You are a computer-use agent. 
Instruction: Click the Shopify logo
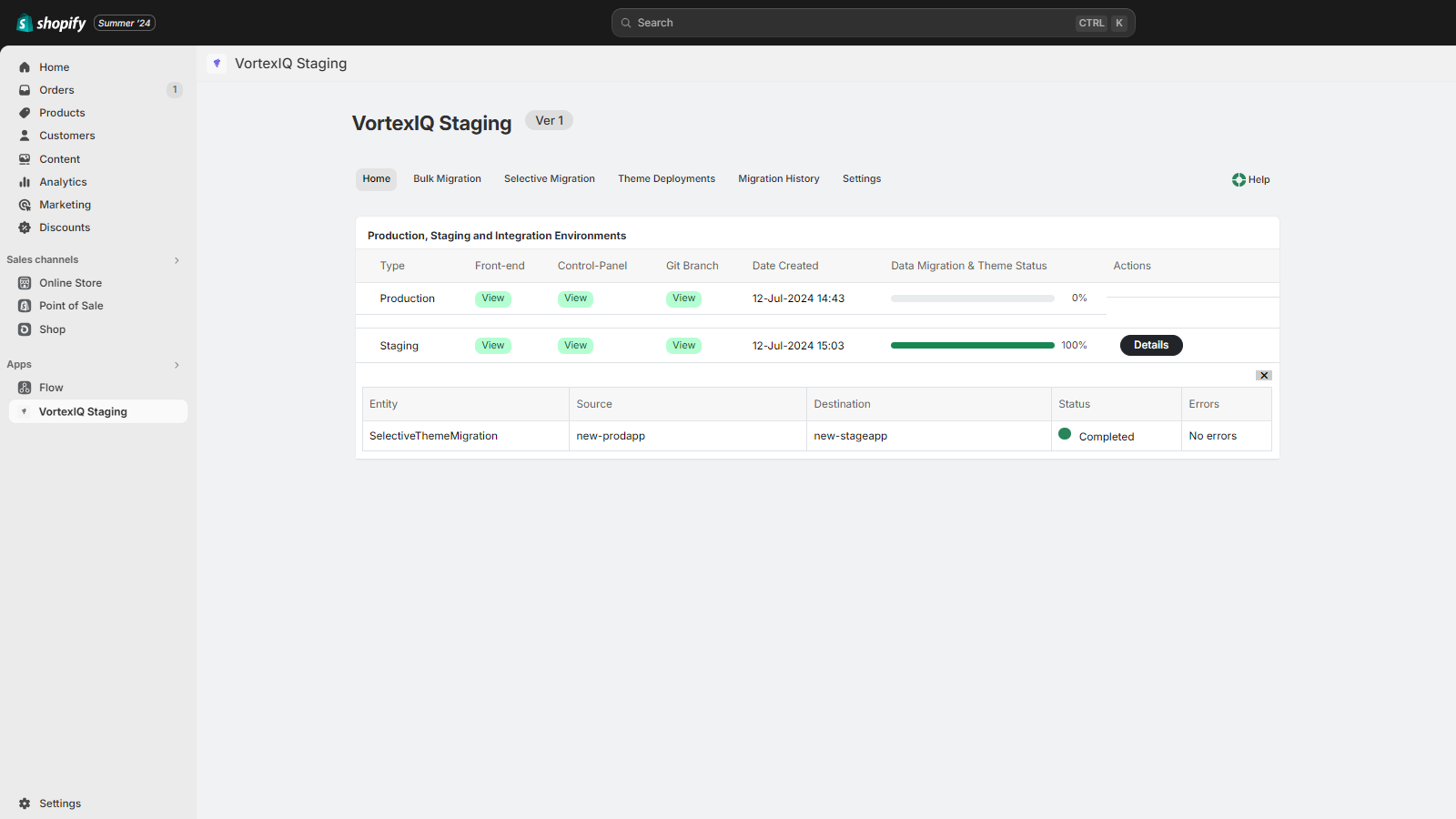click(x=51, y=23)
